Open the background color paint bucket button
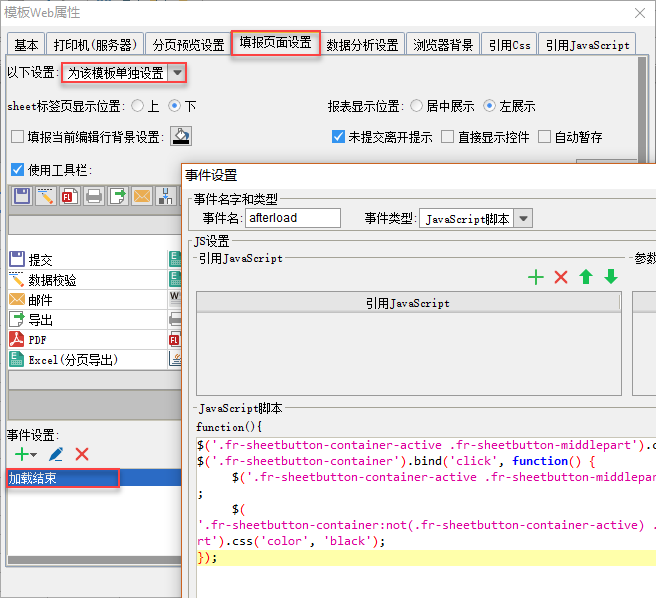 181,136
